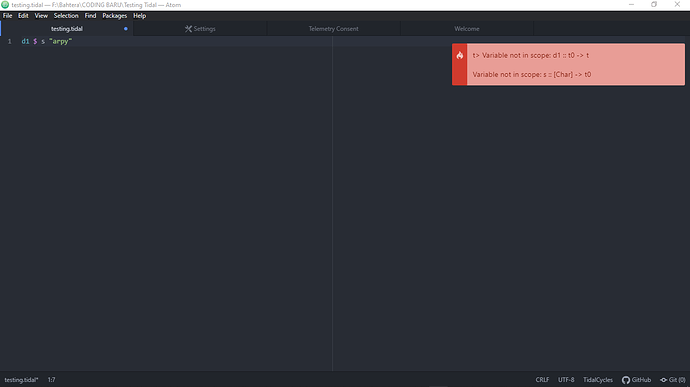Change the CRLF line ending setting

(542, 380)
